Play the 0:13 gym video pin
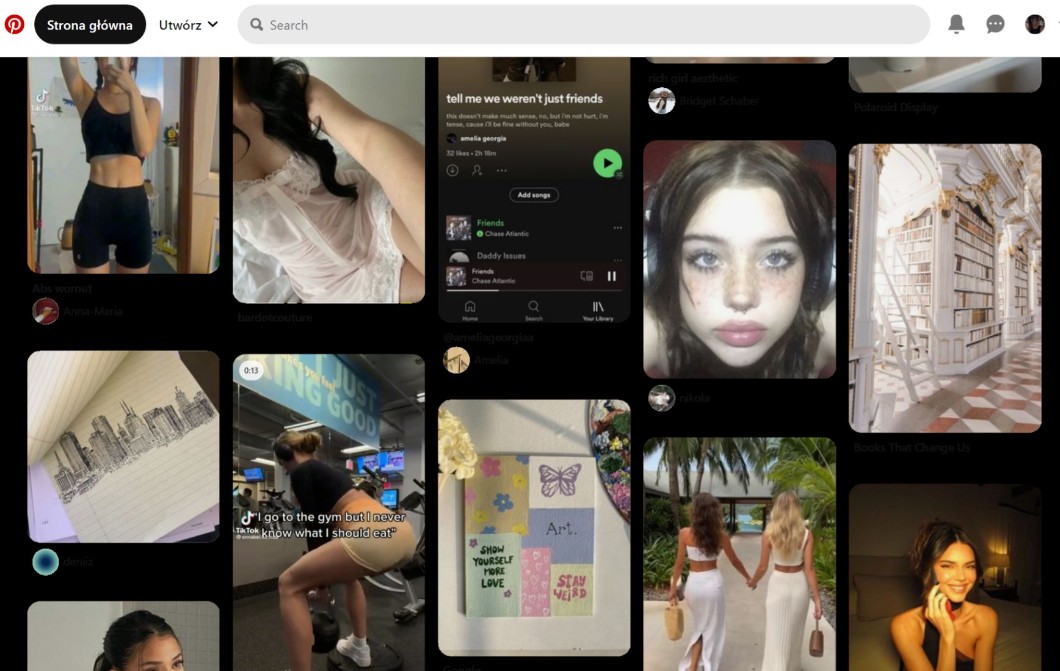 (329, 510)
